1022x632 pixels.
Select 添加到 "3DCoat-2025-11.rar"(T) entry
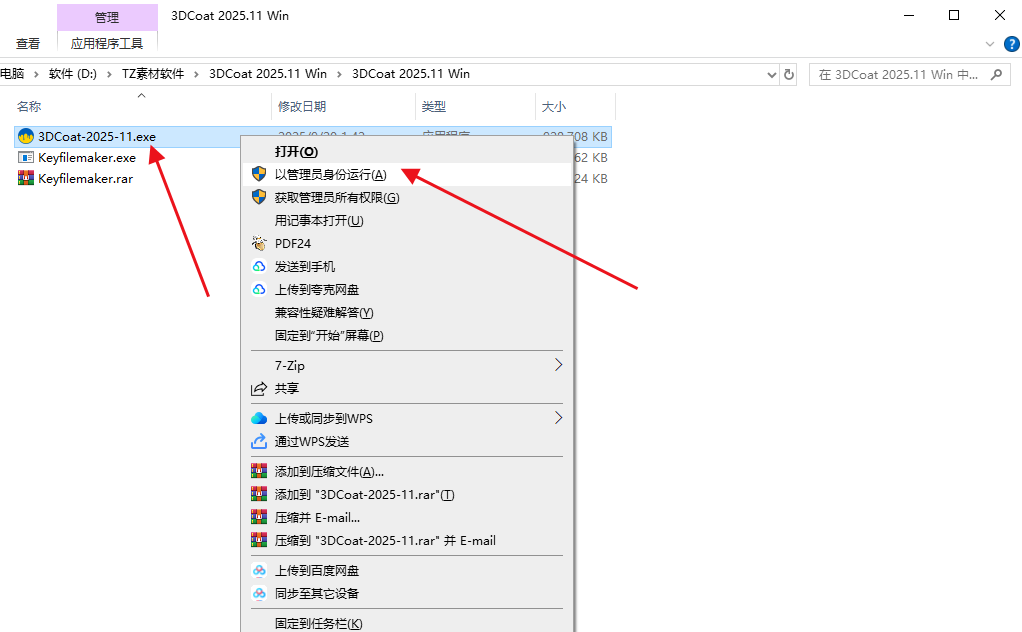pos(407,494)
